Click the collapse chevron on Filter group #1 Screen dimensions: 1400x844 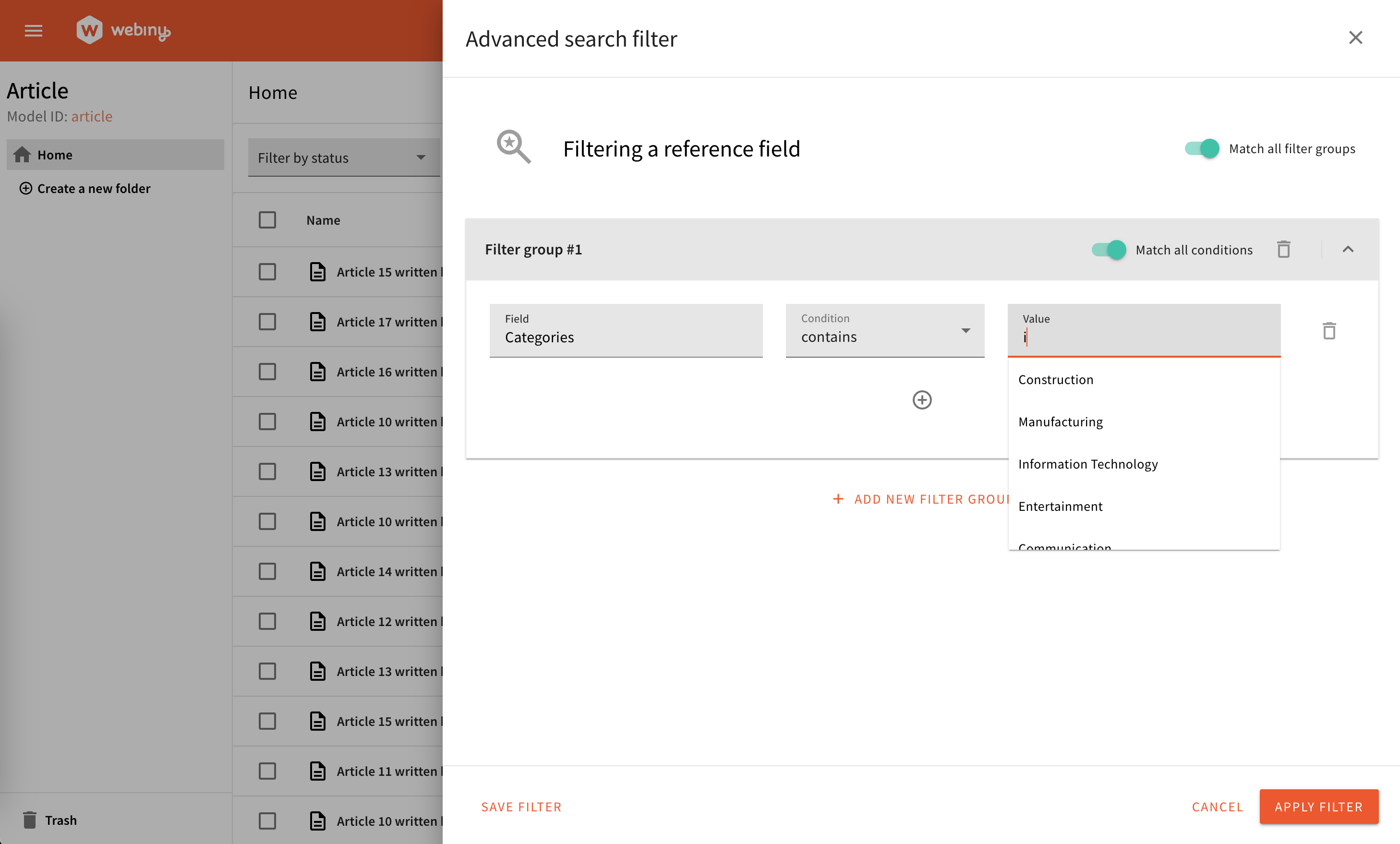(x=1348, y=249)
